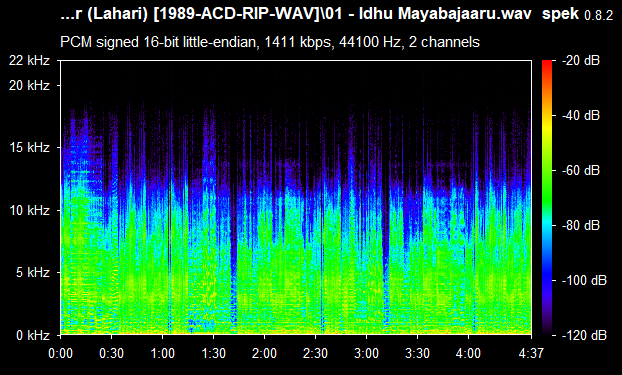The image size is (622, 375).
Task: Click the 1:30 time axis label
Action: coord(213,353)
